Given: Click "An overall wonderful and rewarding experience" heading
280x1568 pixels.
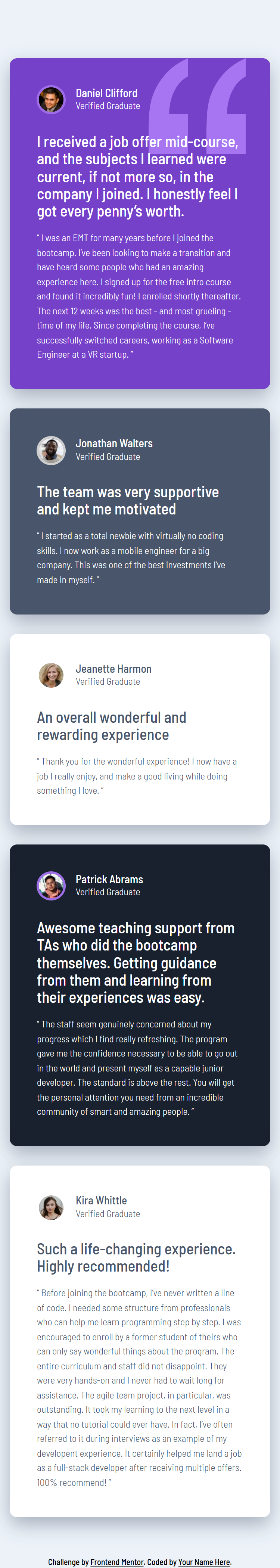Looking at the screenshot, I should click(x=111, y=726).
